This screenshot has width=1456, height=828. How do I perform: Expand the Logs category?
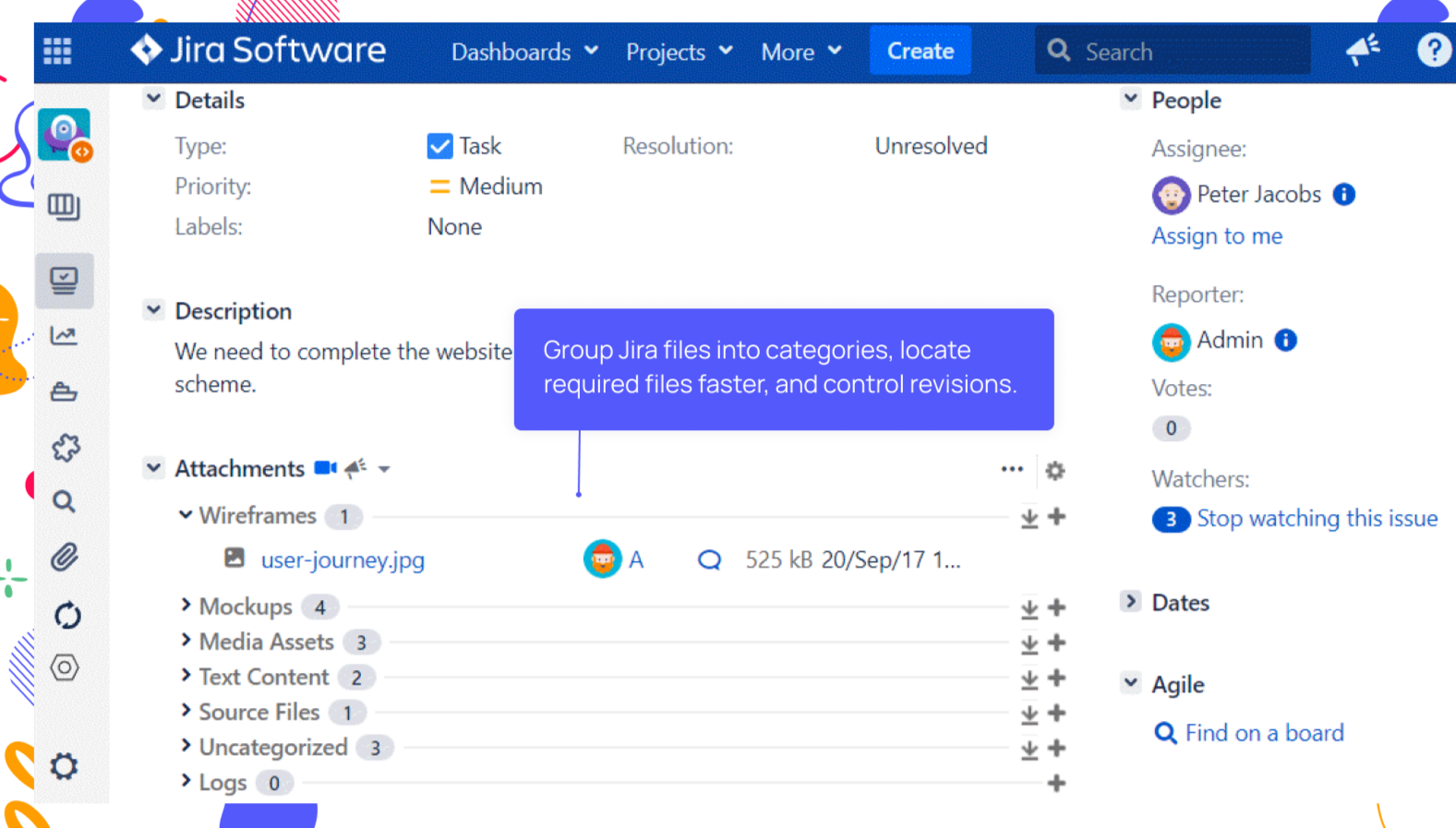coord(186,780)
